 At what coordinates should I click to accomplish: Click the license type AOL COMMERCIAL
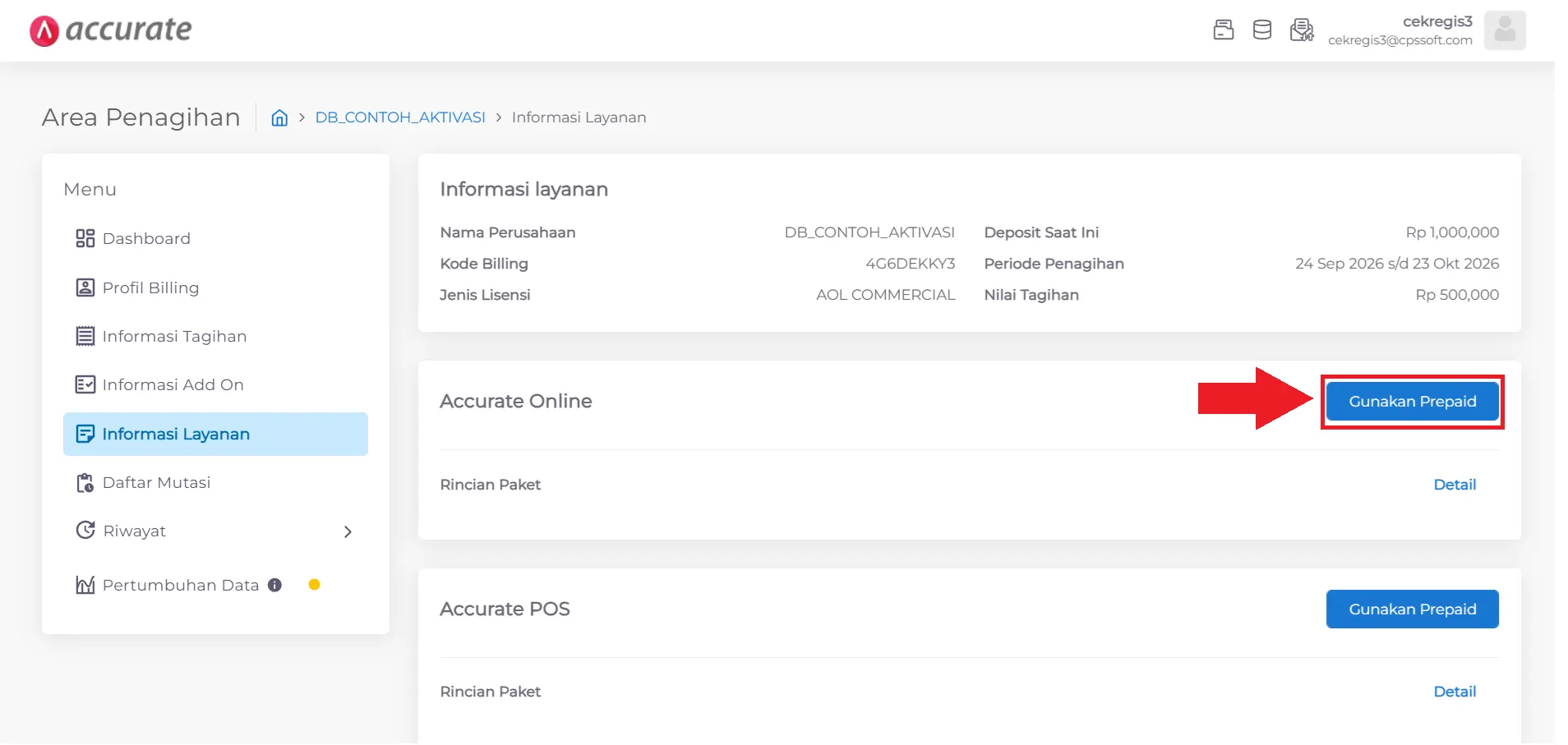(885, 295)
